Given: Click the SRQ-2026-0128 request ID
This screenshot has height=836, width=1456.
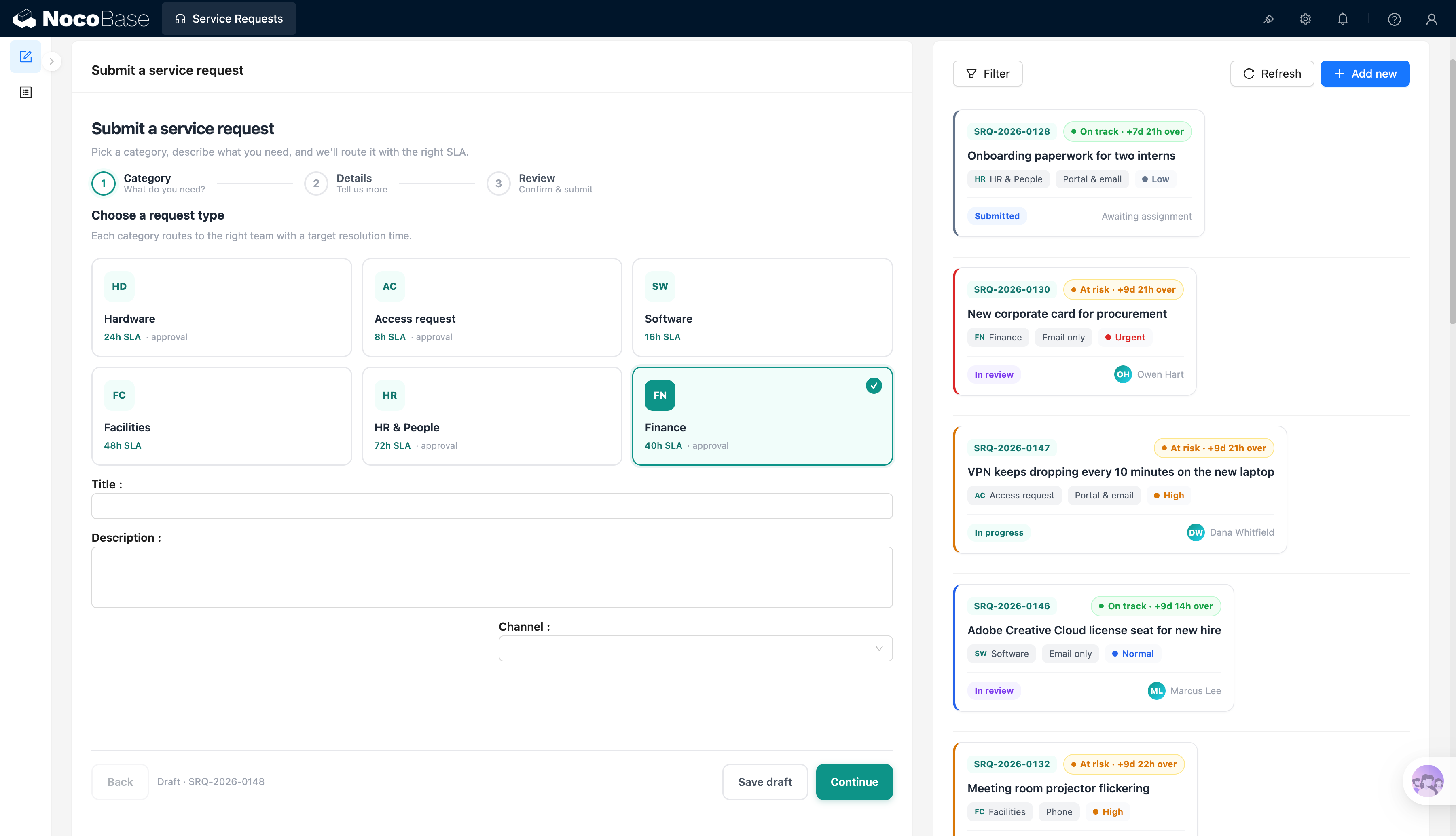Looking at the screenshot, I should 1012,131.
